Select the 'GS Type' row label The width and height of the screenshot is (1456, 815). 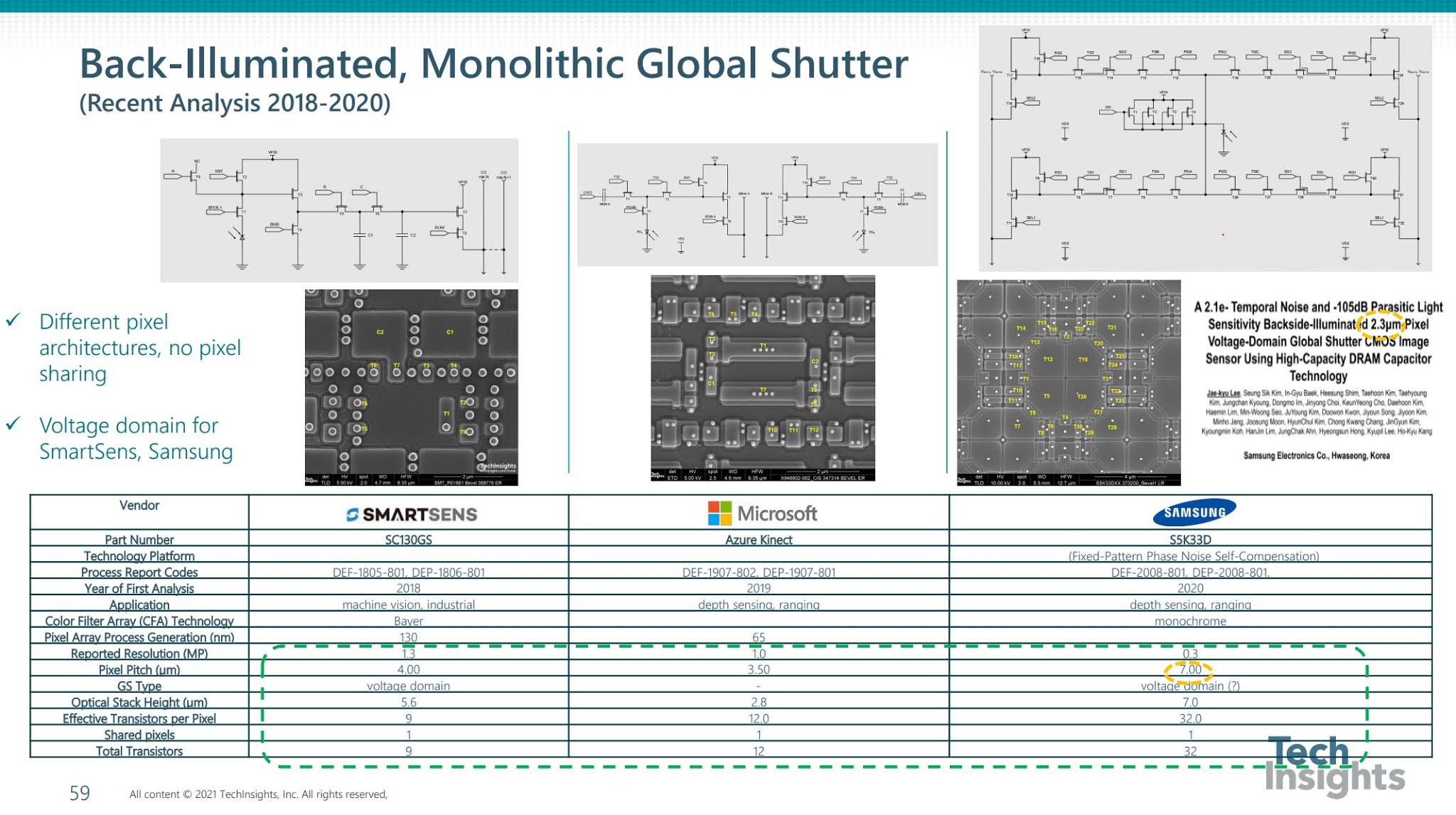coord(139,686)
